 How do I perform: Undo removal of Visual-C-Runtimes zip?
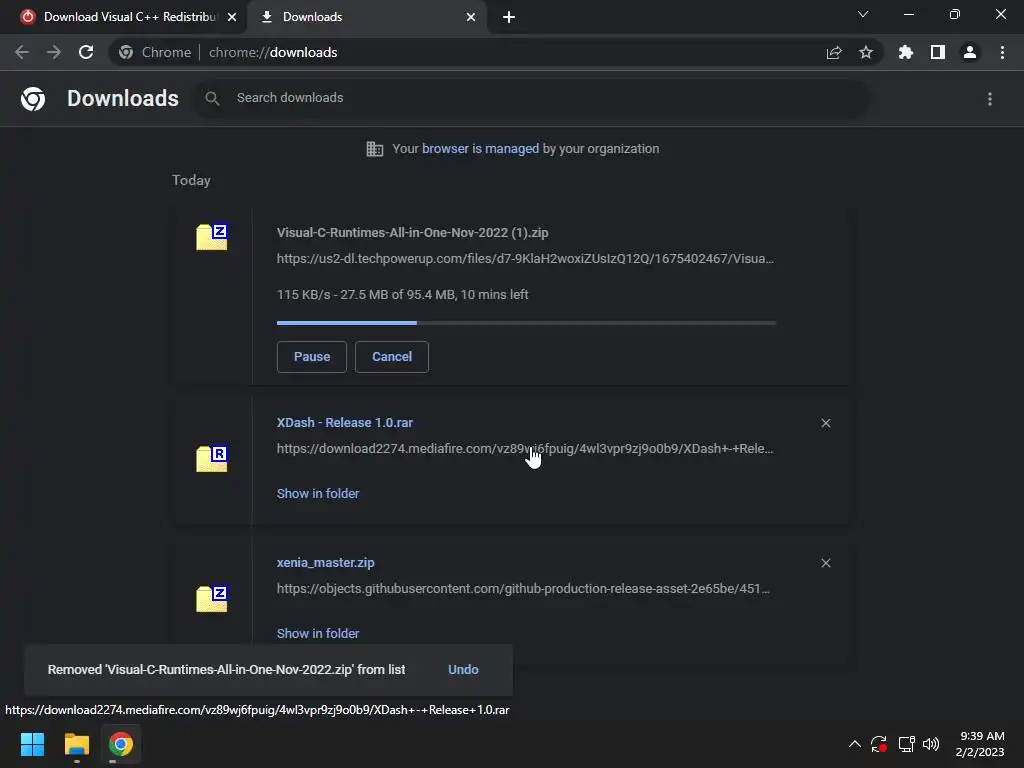(x=463, y=669)
